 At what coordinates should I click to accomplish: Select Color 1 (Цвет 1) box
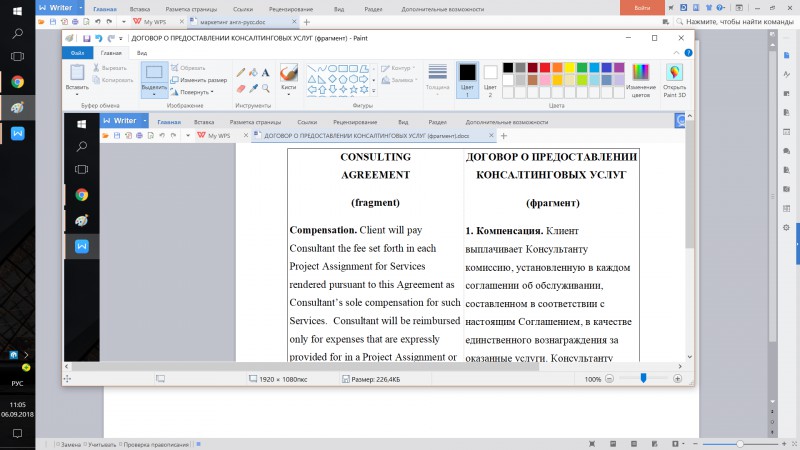point(467,73)
